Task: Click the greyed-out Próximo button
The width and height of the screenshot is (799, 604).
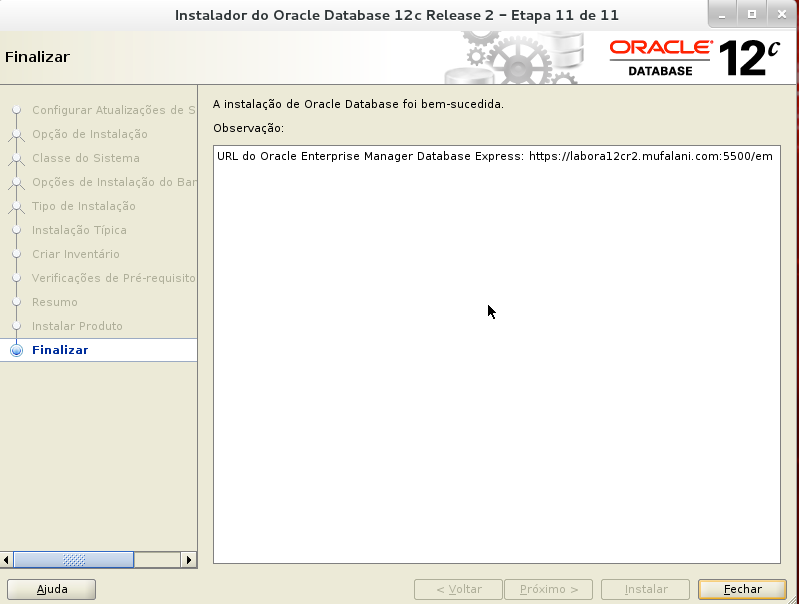Action: click(548, 589)
